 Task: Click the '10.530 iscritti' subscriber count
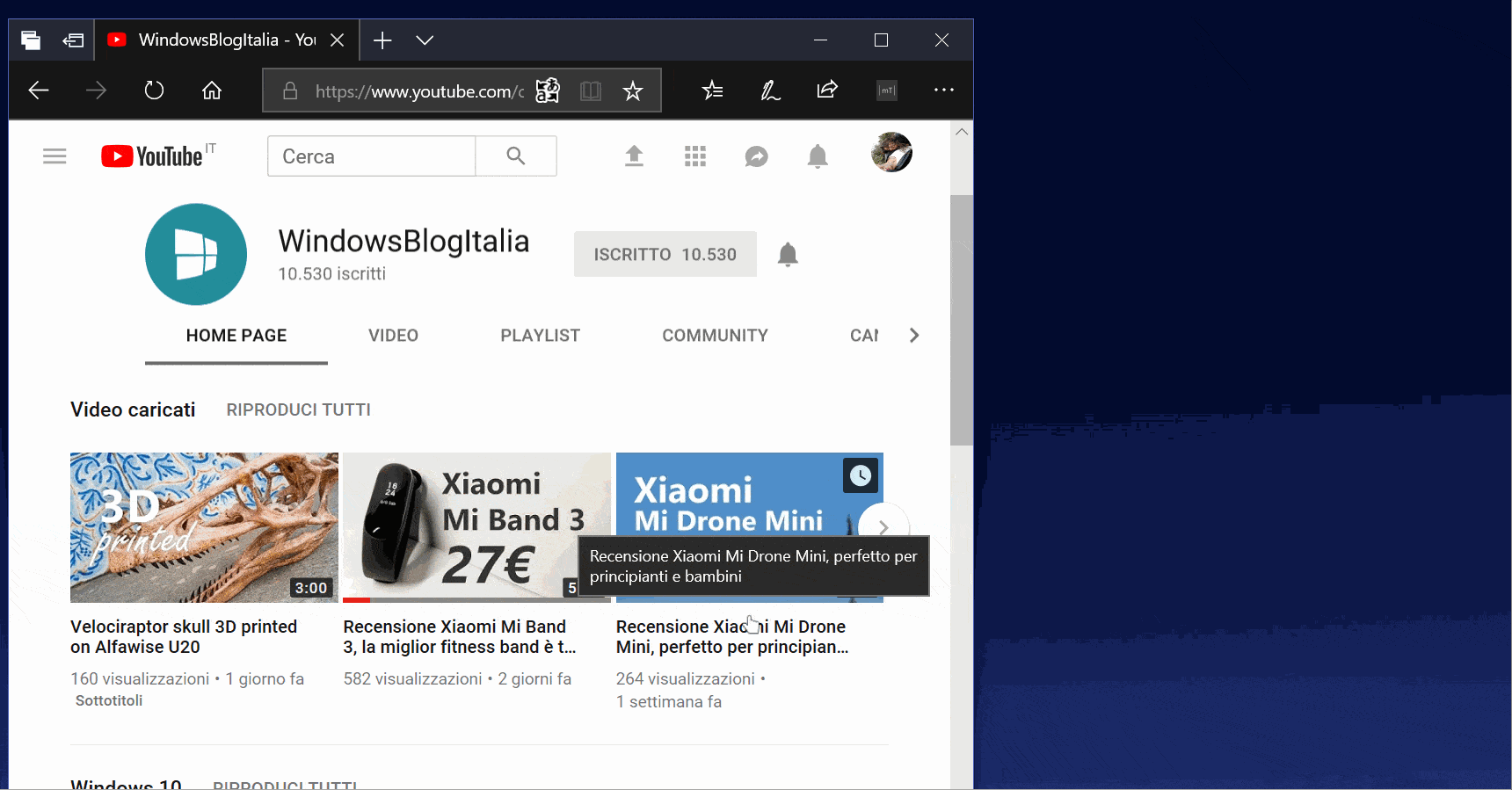[332, 273]
